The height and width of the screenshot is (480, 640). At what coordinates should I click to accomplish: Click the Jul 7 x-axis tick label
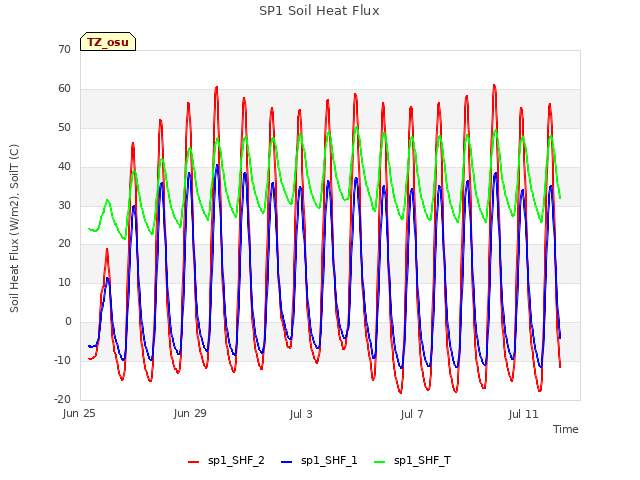pyautogui.click(x=412, y=414)
